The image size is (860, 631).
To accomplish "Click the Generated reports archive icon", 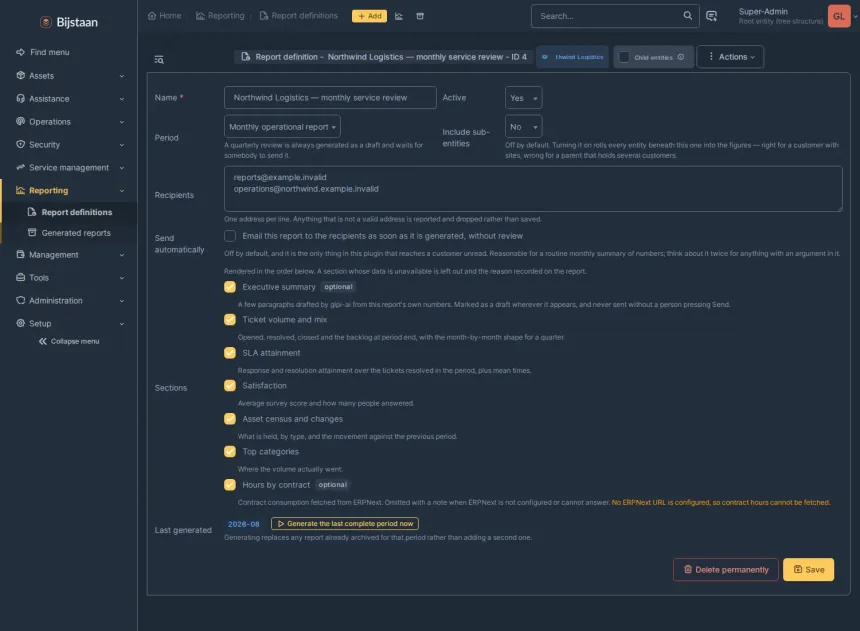I will point(32,233).
